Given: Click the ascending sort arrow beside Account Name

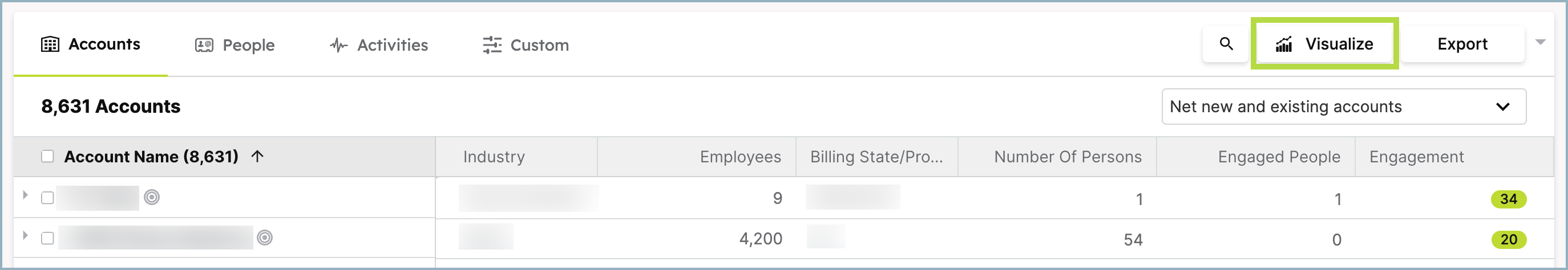Looking at the screenshot, I should [257, 156].
